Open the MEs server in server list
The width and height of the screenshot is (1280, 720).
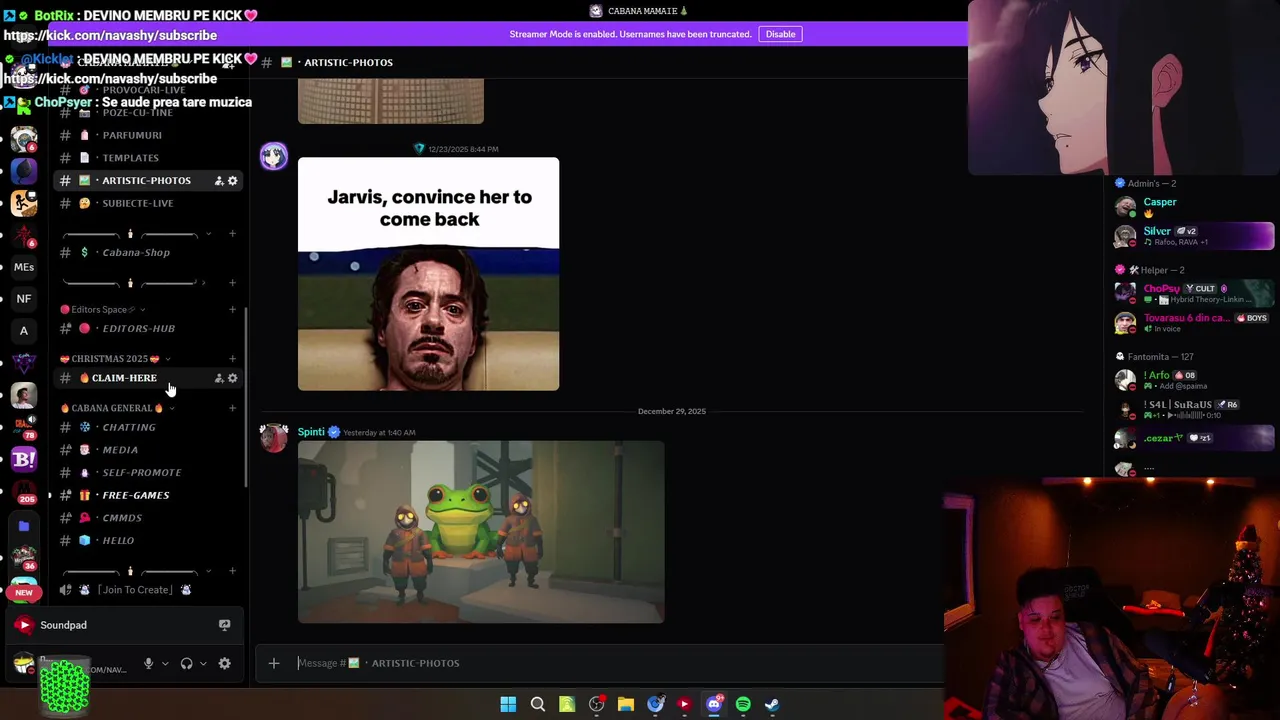point(24,267)
